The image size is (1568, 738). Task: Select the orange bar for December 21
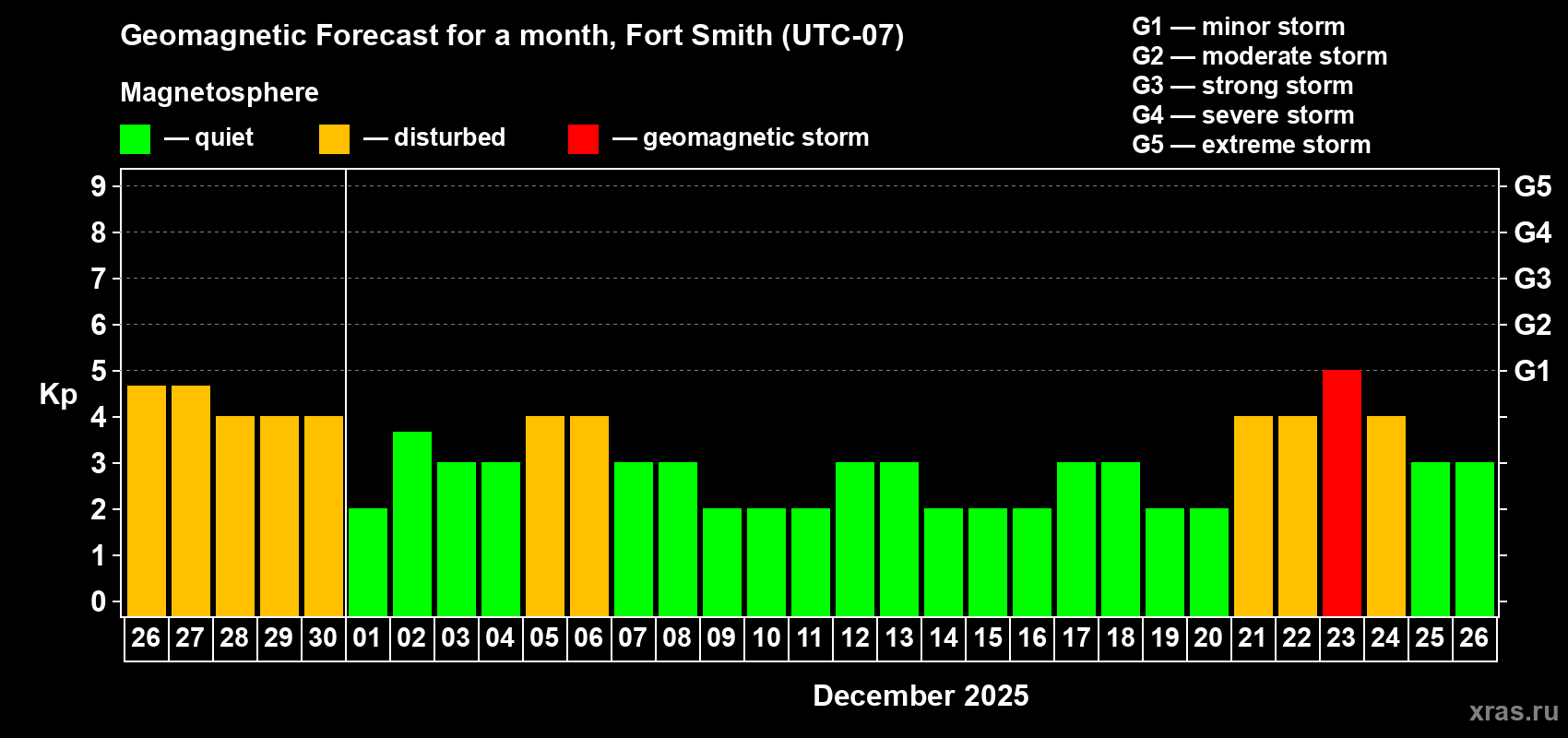click(x=1253, y=517)
